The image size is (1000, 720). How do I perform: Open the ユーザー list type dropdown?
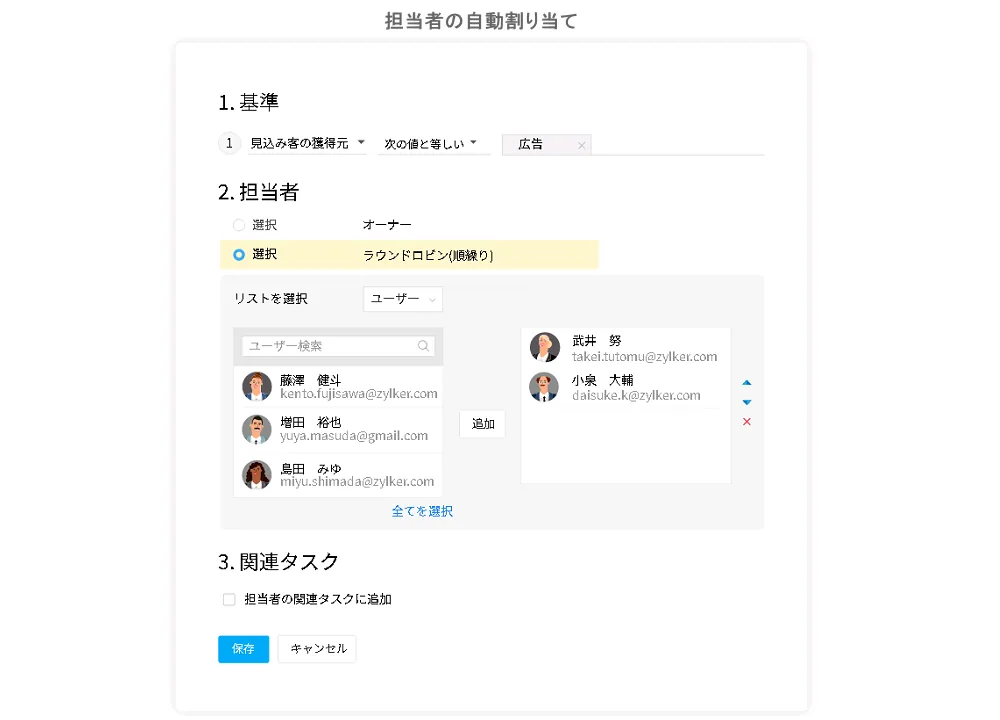coord(402,299)
